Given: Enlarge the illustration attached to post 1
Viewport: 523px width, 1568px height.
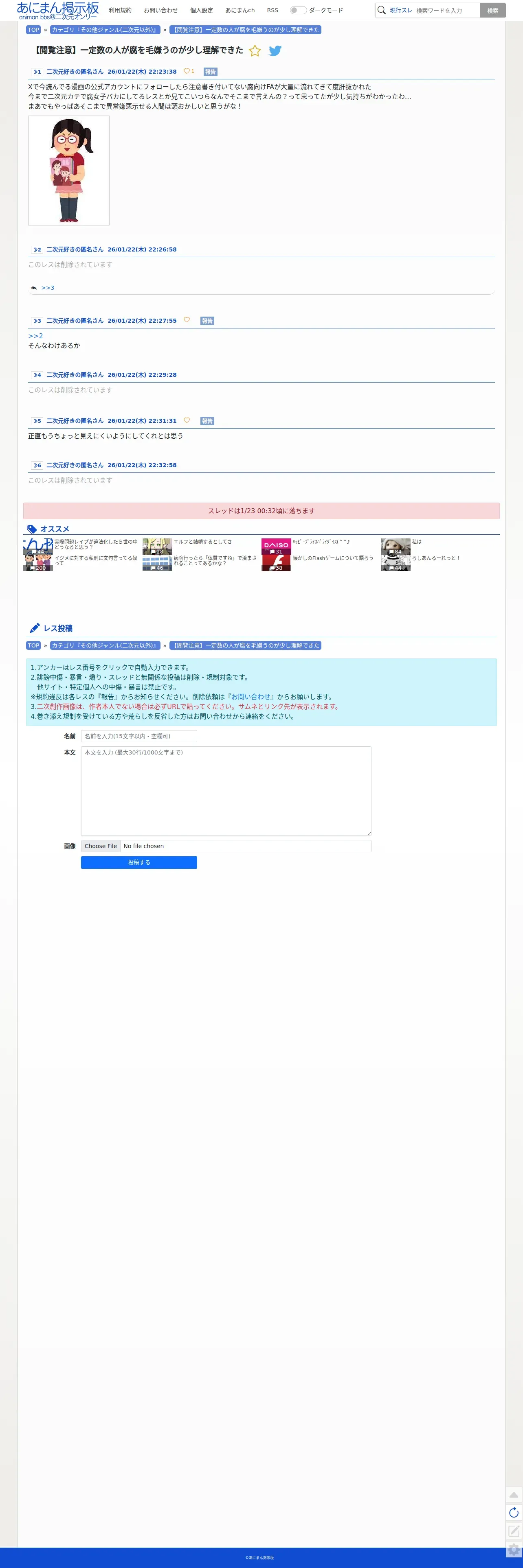Looking at the screenshot, I should pos(69,171).
